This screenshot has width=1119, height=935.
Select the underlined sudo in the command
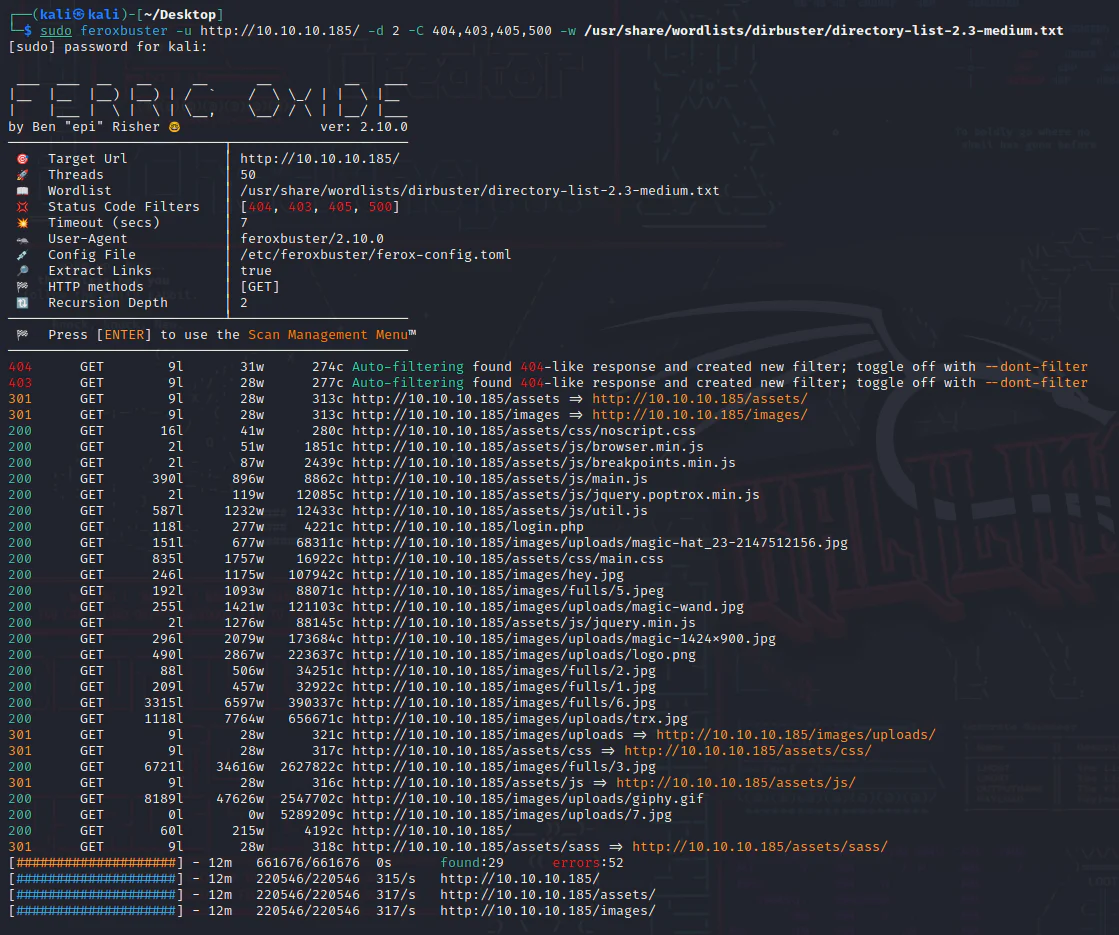click(56, 31)
